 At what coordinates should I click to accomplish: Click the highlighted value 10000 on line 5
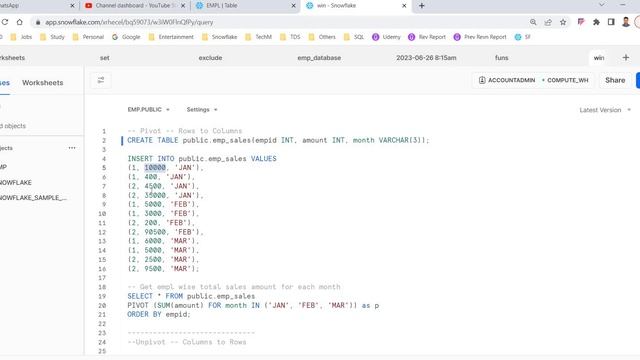coord(155,168)
